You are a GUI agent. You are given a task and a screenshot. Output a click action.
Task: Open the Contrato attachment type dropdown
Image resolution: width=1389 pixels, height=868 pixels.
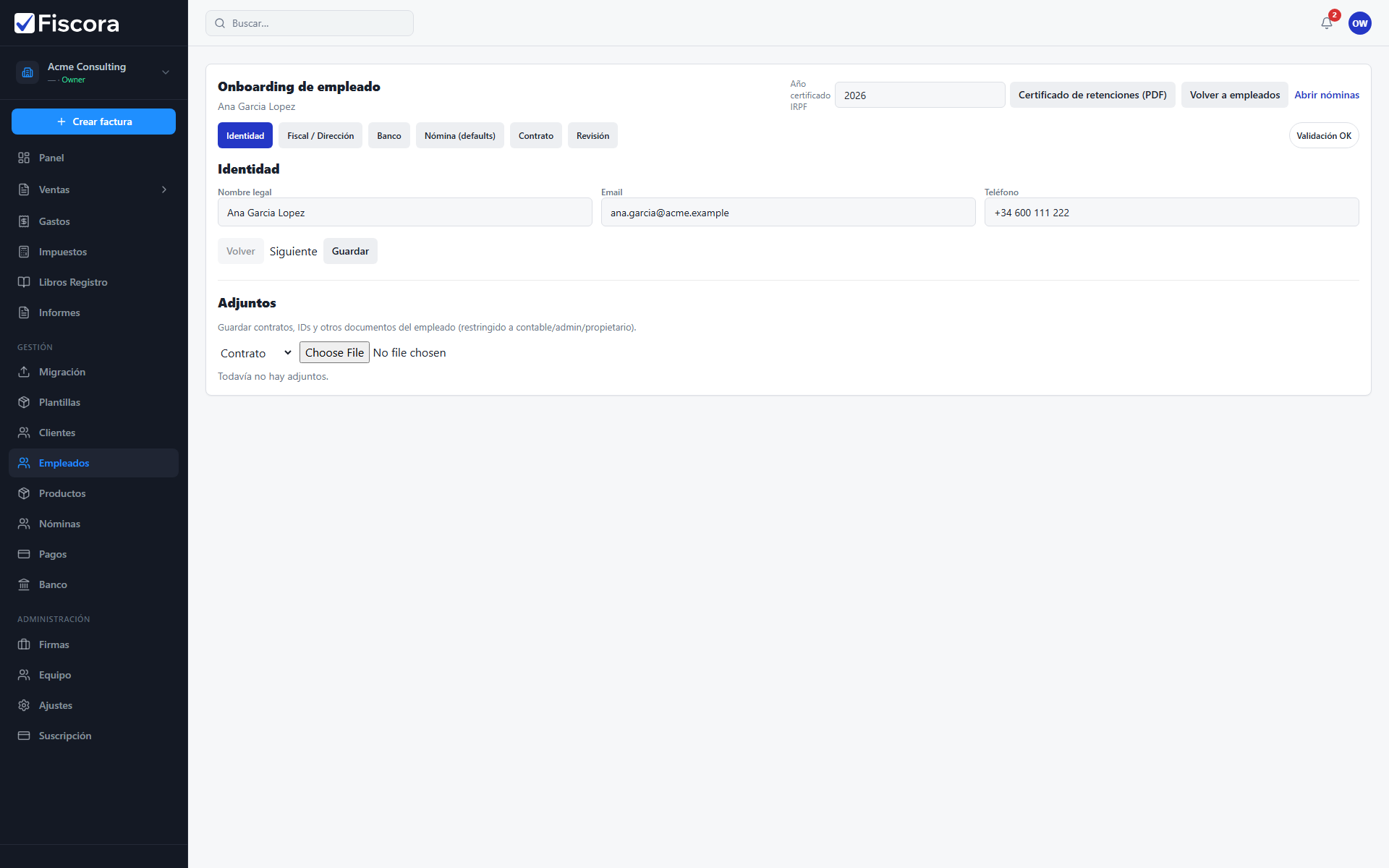pos(256,353)
